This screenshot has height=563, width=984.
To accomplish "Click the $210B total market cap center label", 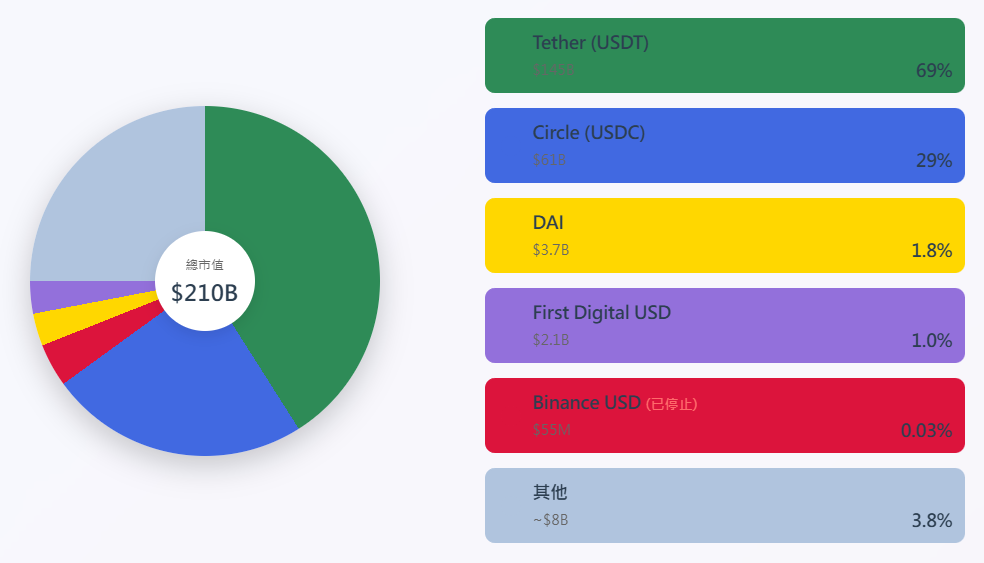I will [x=204, y=292].
